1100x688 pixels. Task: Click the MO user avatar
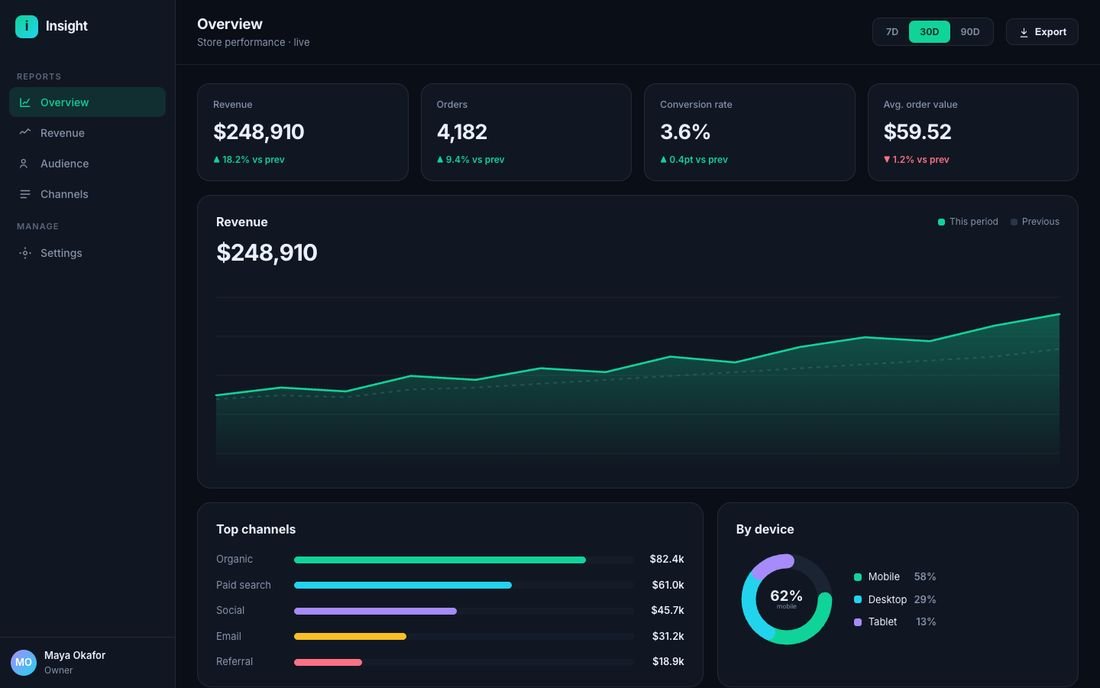23,662
